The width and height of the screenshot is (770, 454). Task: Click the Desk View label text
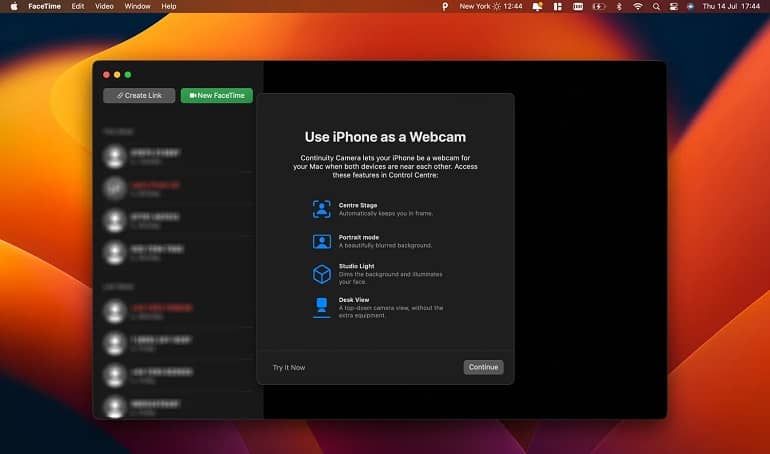(x=354, y=299)
